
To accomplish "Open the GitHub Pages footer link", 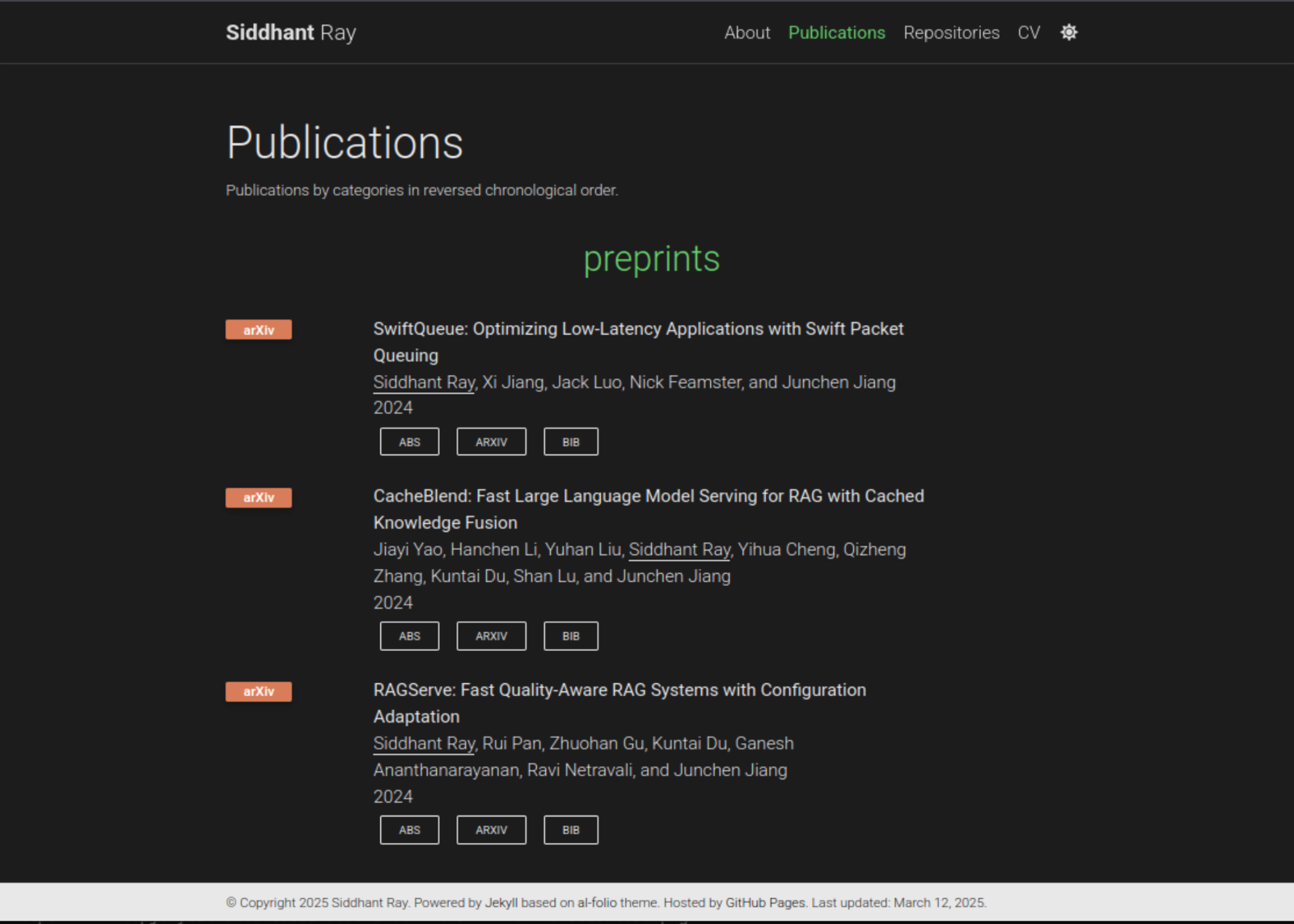I will click(765, 903).
